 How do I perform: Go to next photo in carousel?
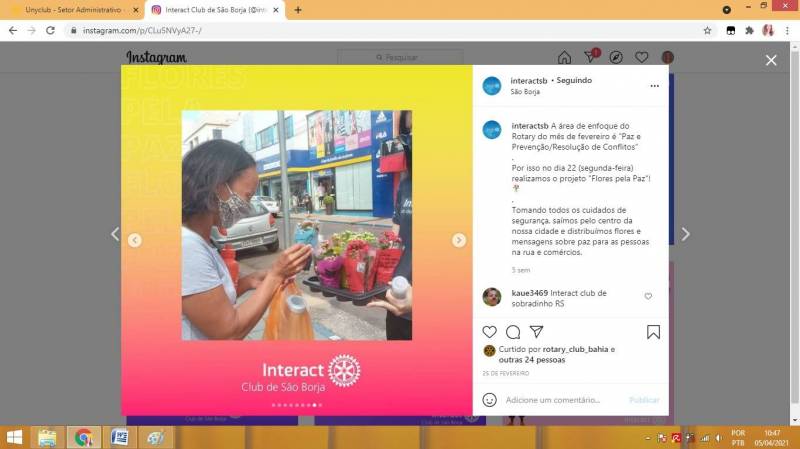459,240
